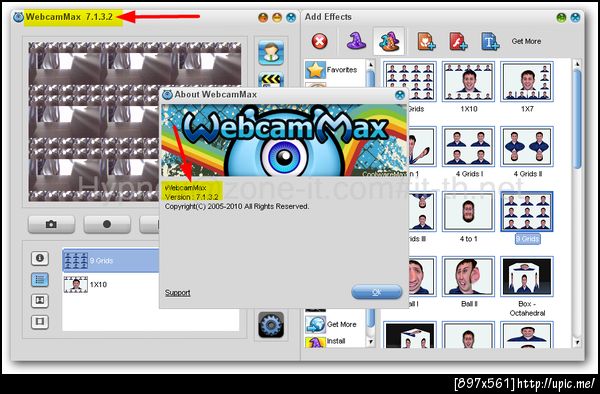The image size is (600, 394).
Task: Select the multiple wizard hats effects tab
Action: [389, 41]
